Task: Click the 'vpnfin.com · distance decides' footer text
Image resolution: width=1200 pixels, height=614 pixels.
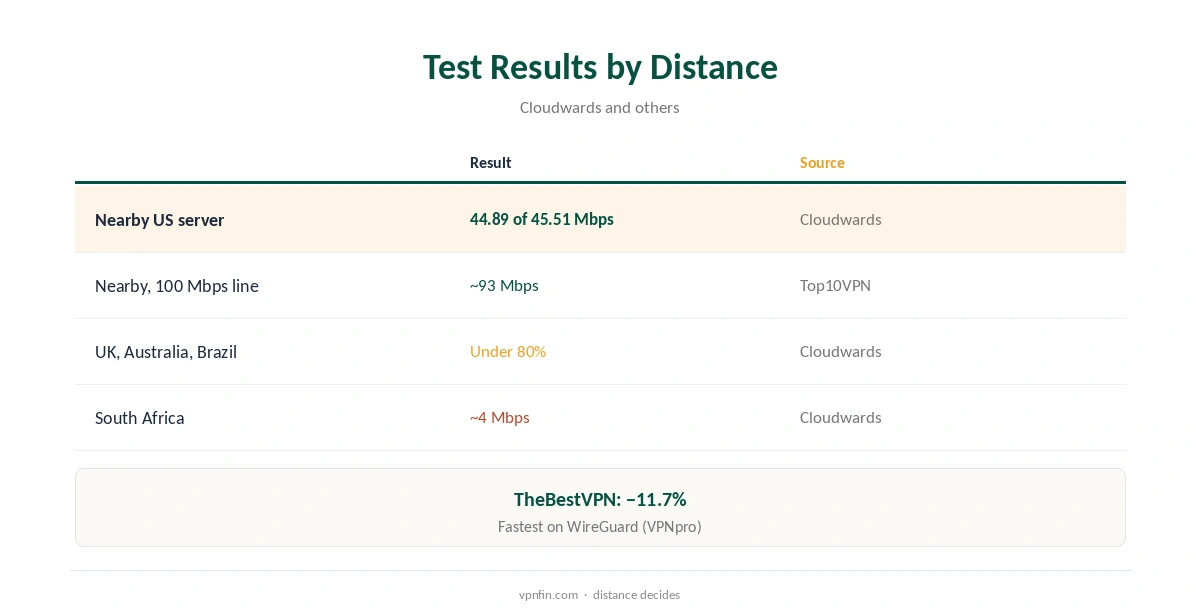Action: point(600,594)
